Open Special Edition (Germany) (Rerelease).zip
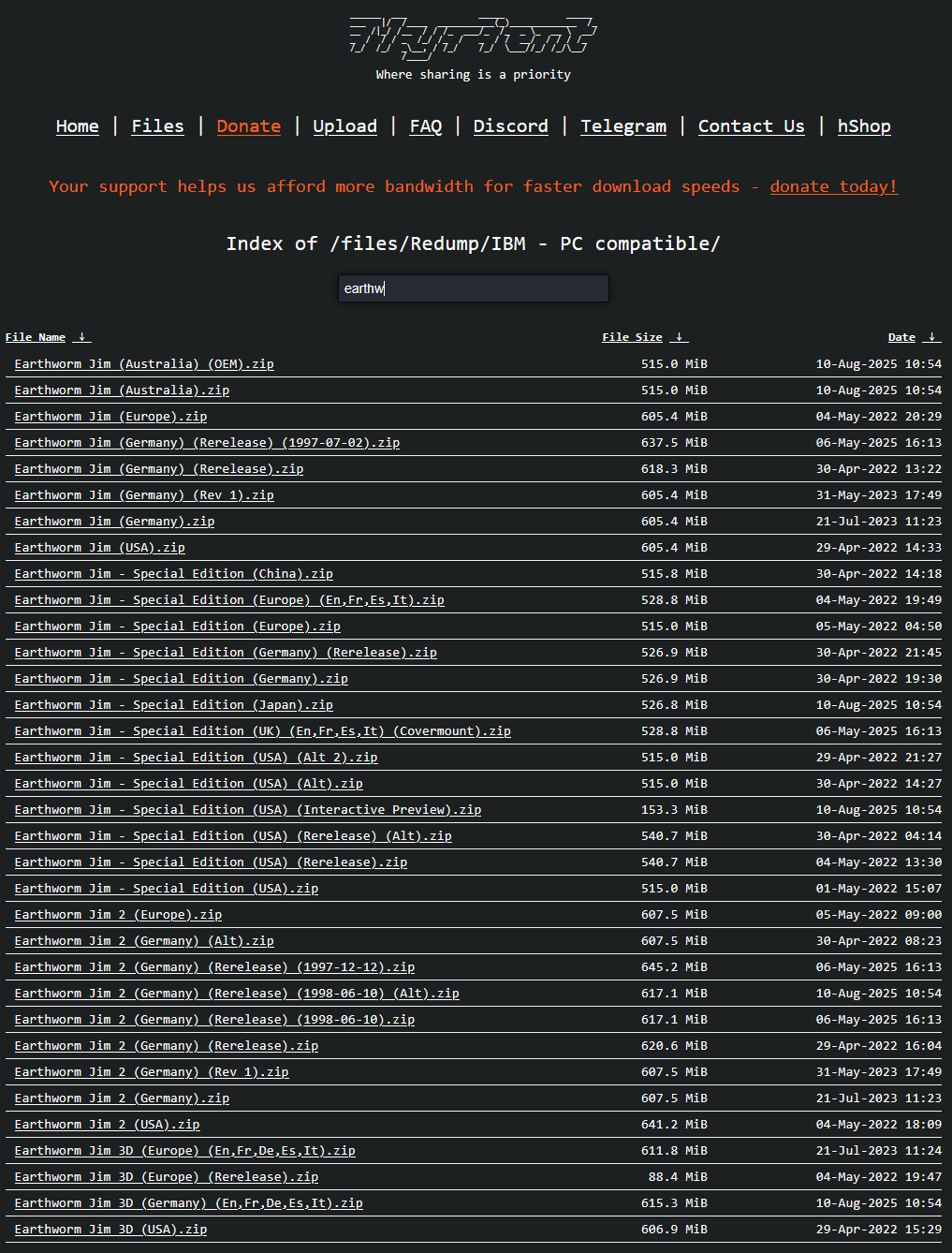Image resolution: width=952 pixels, height=1253 pixels. tap(226, 653)
